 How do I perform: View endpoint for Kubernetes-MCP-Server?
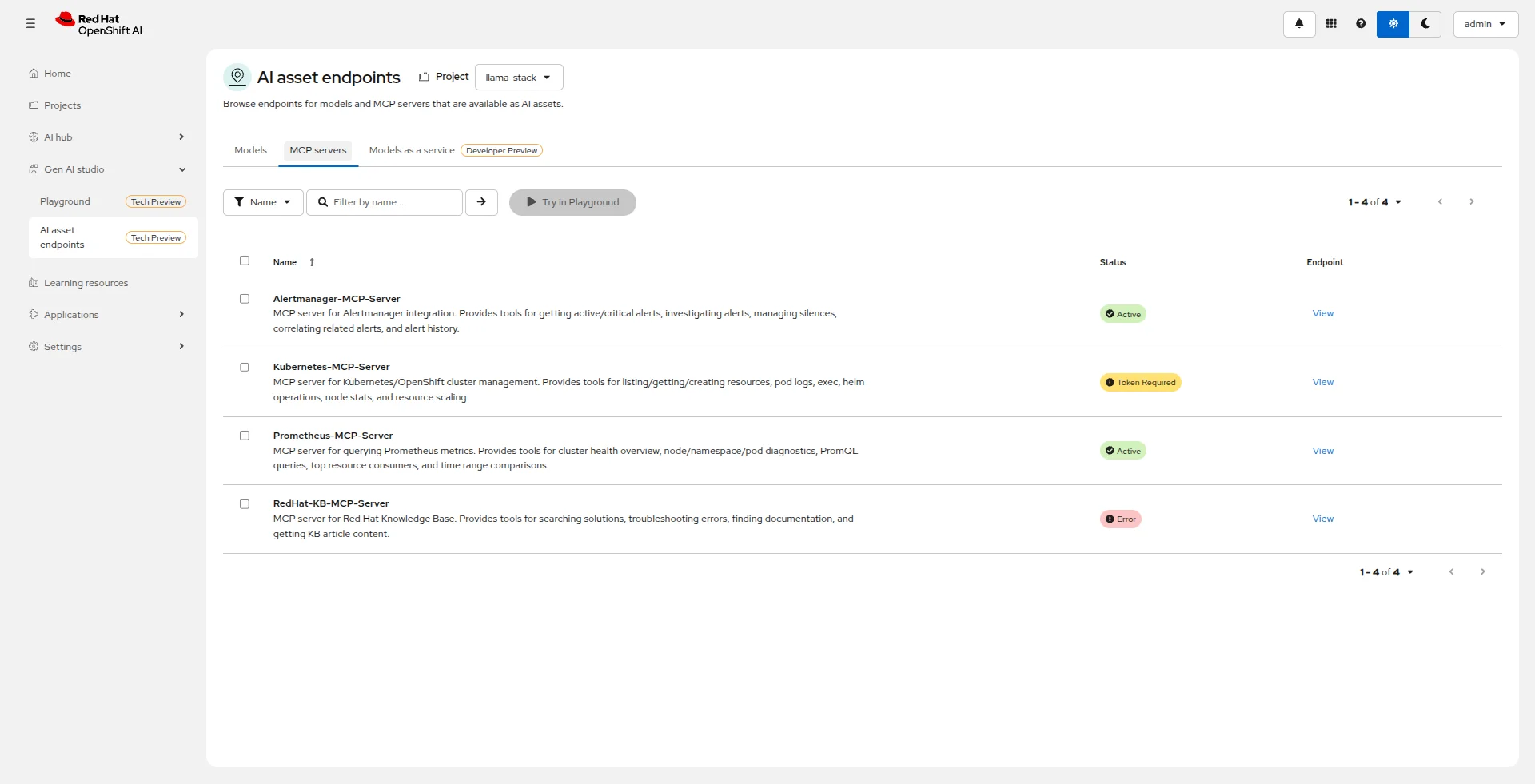(1322, 382)
